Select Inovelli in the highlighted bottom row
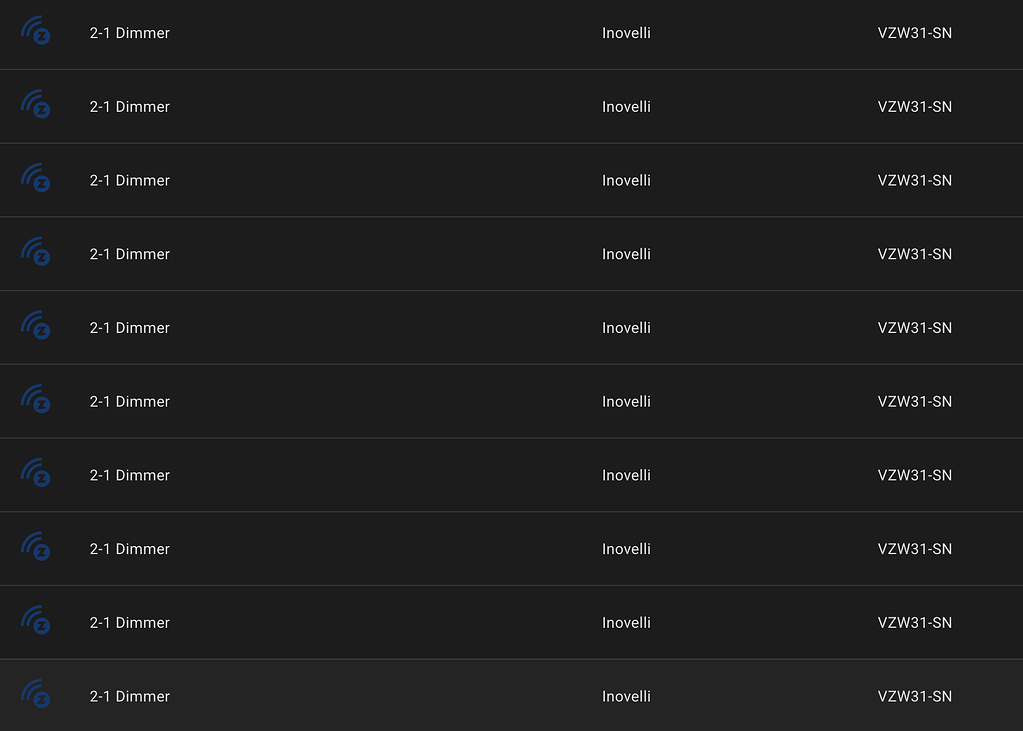Screen dimensions: 1023x731 point(626,696)
